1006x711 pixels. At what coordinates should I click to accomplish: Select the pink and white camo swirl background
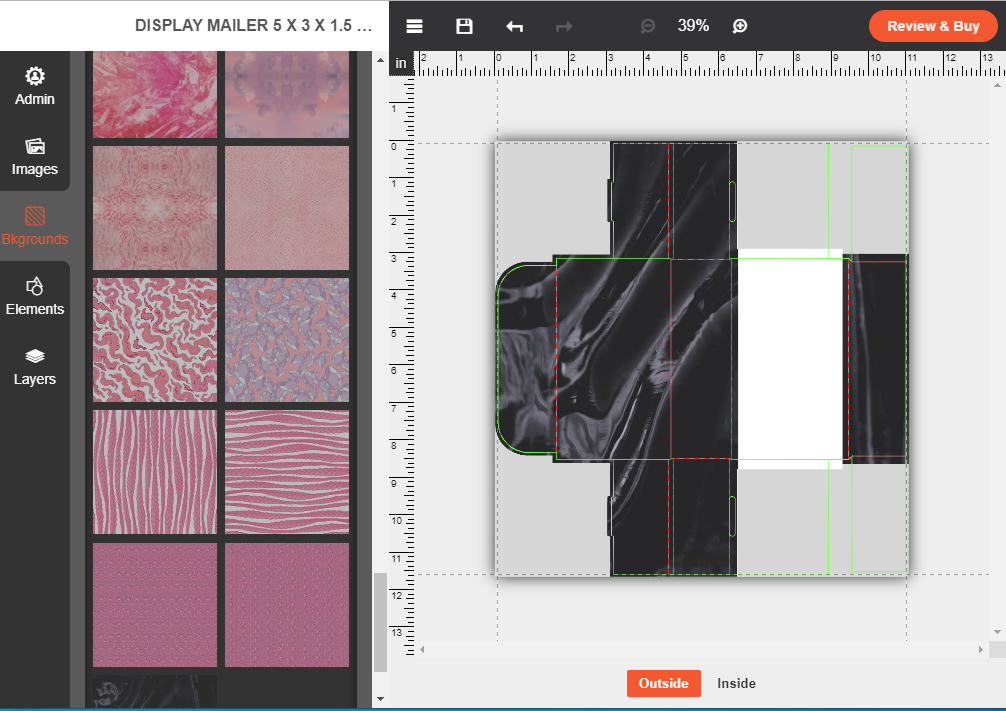point(155,340)
